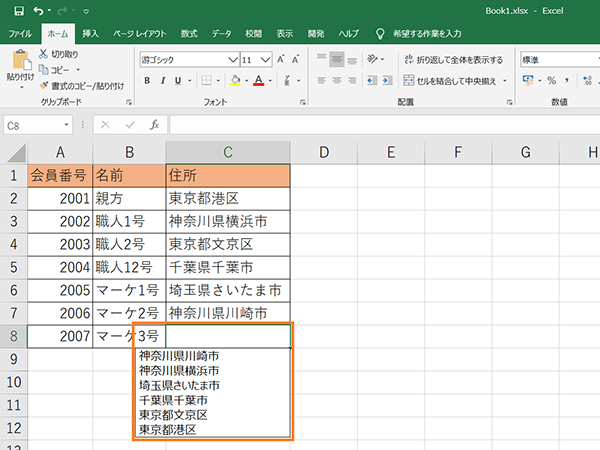Screen dimensions: 600x450
Task: Switch to the データ (Data) tab
Action: (x=221, y=33)
